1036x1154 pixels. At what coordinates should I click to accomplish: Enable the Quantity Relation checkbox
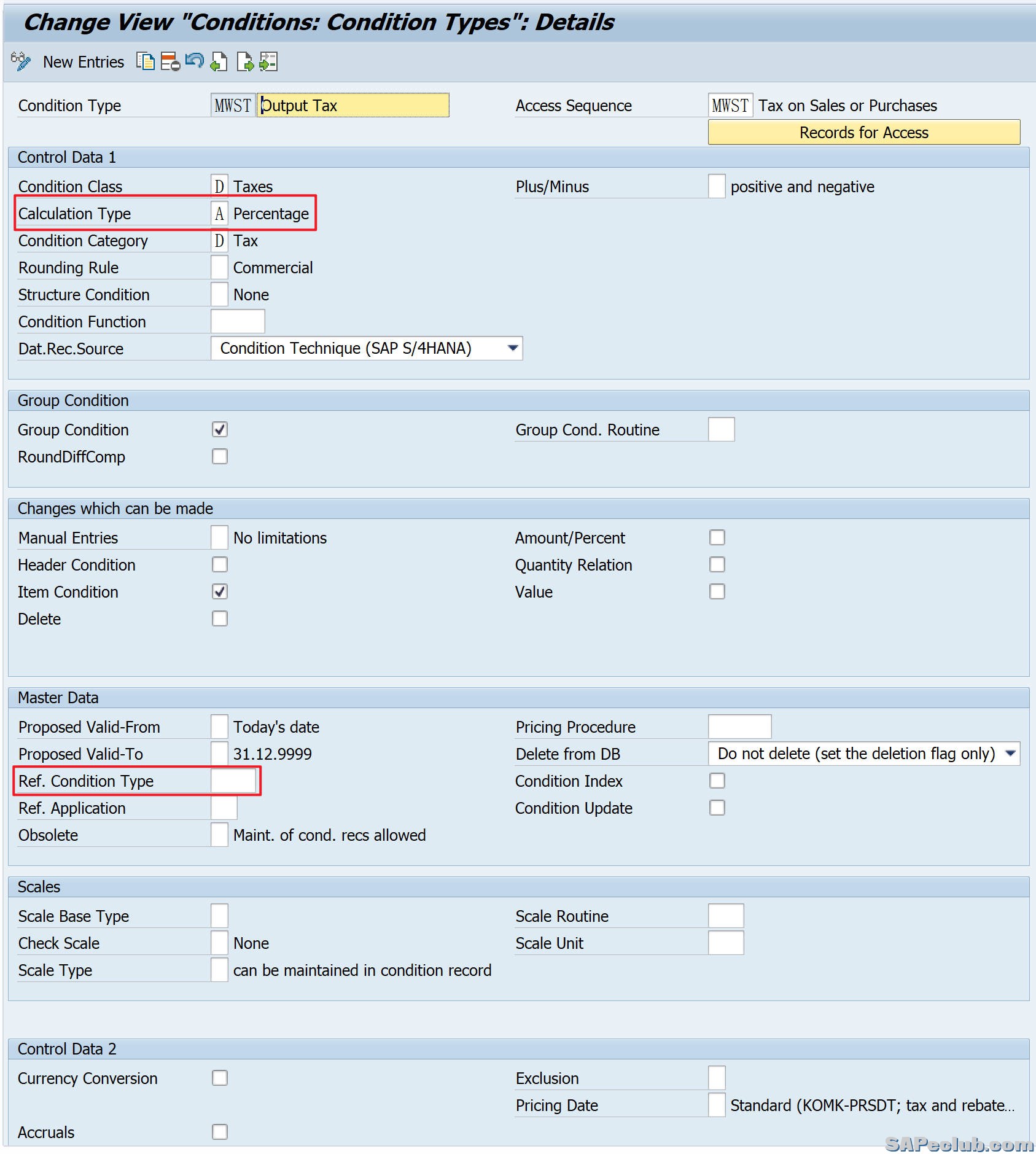point(717,564)
